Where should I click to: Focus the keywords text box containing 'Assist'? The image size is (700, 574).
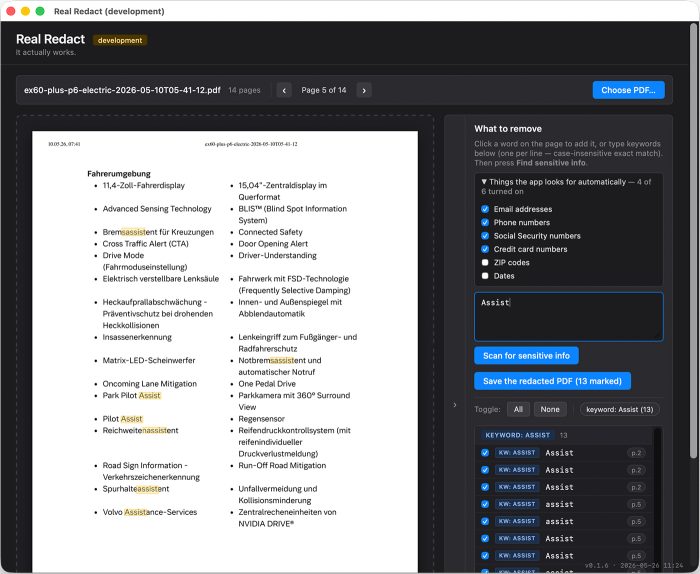point(568,316)
